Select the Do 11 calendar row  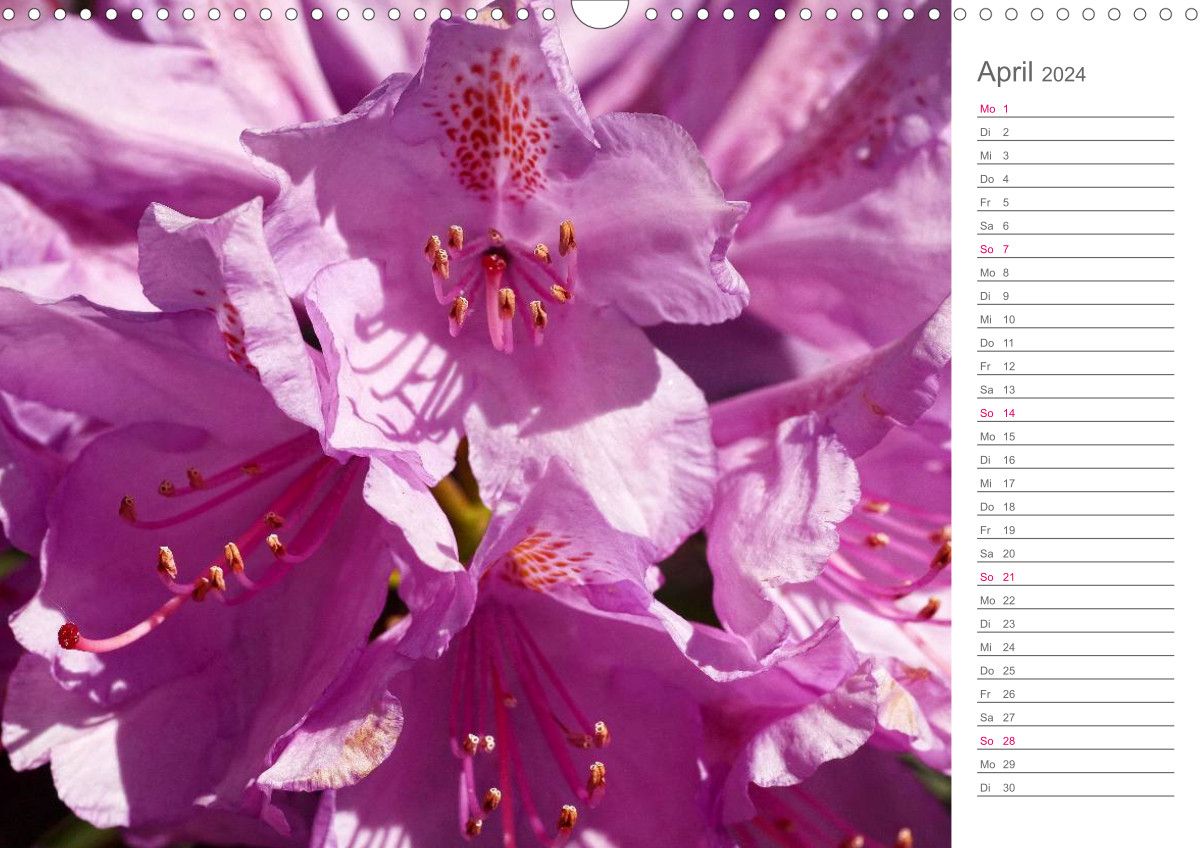1075,343
